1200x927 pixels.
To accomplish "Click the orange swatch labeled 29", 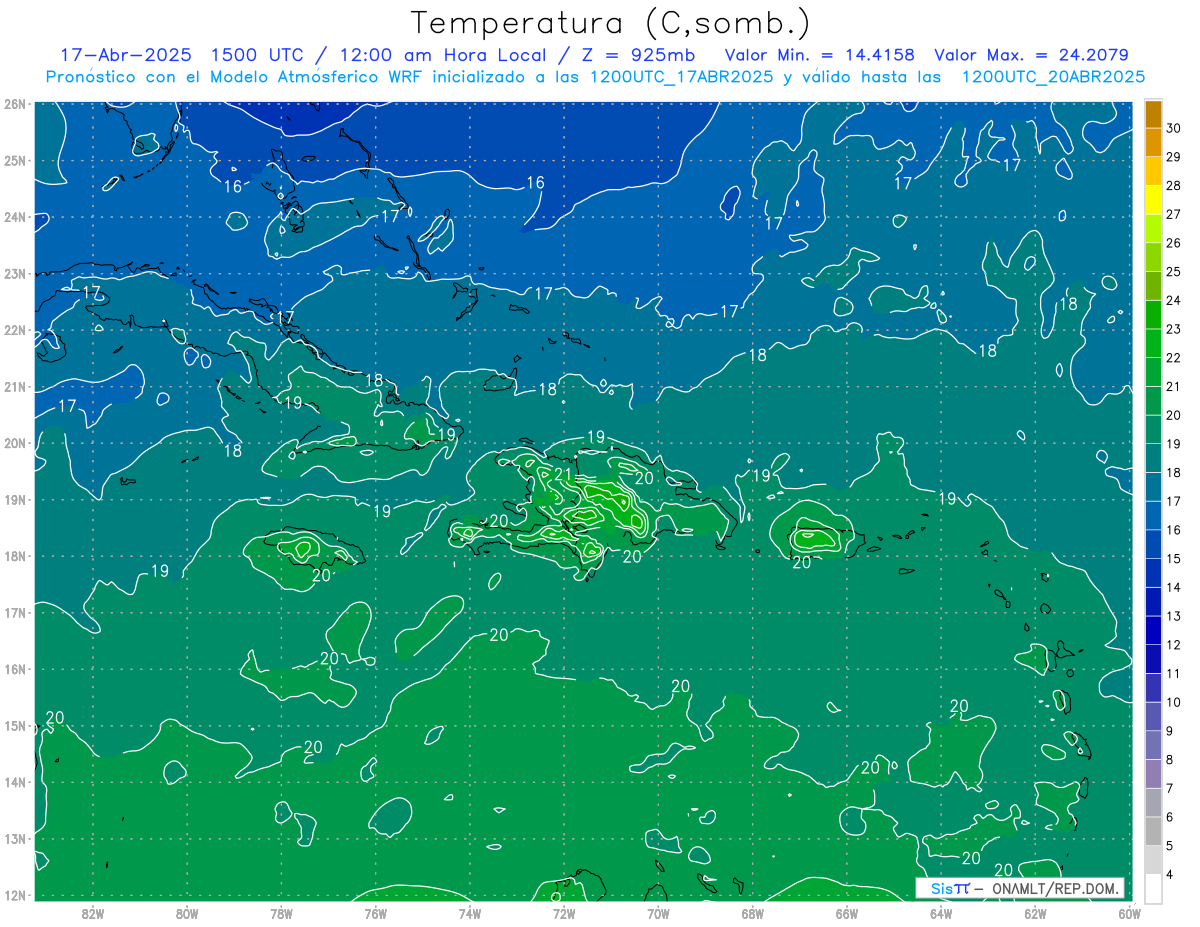I will click(x=1153, y=143).
